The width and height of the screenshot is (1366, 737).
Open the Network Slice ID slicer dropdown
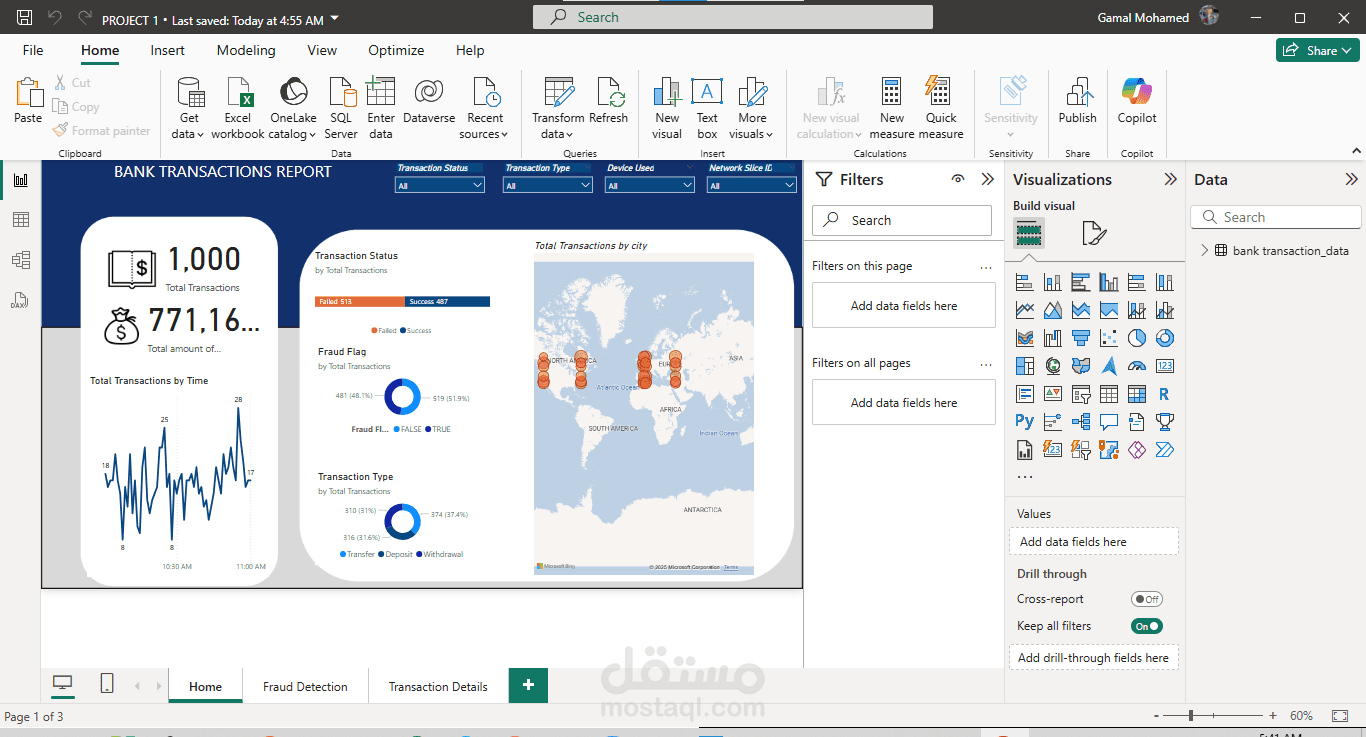point(752,186)
